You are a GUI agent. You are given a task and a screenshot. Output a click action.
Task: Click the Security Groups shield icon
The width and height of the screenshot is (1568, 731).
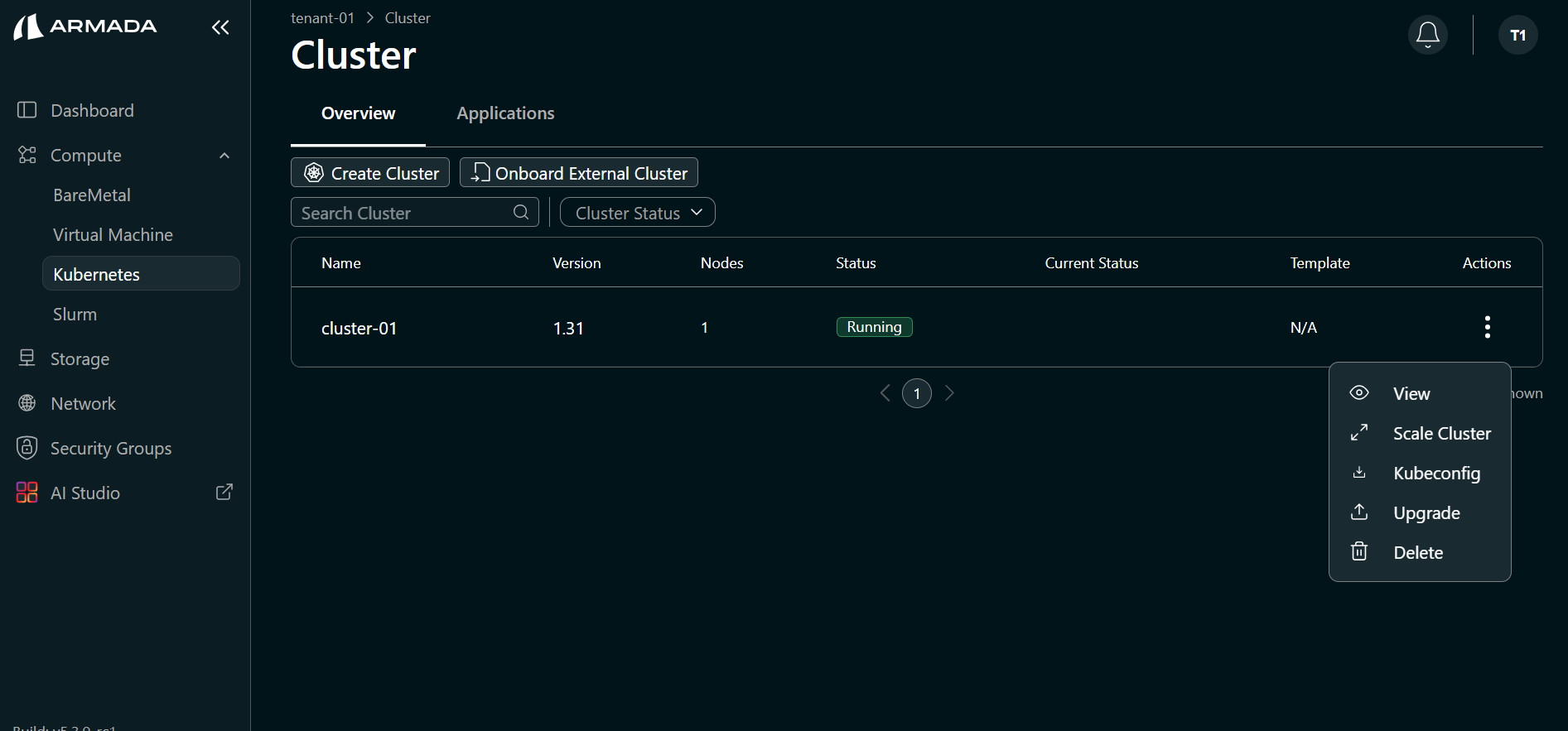(27, 448)
